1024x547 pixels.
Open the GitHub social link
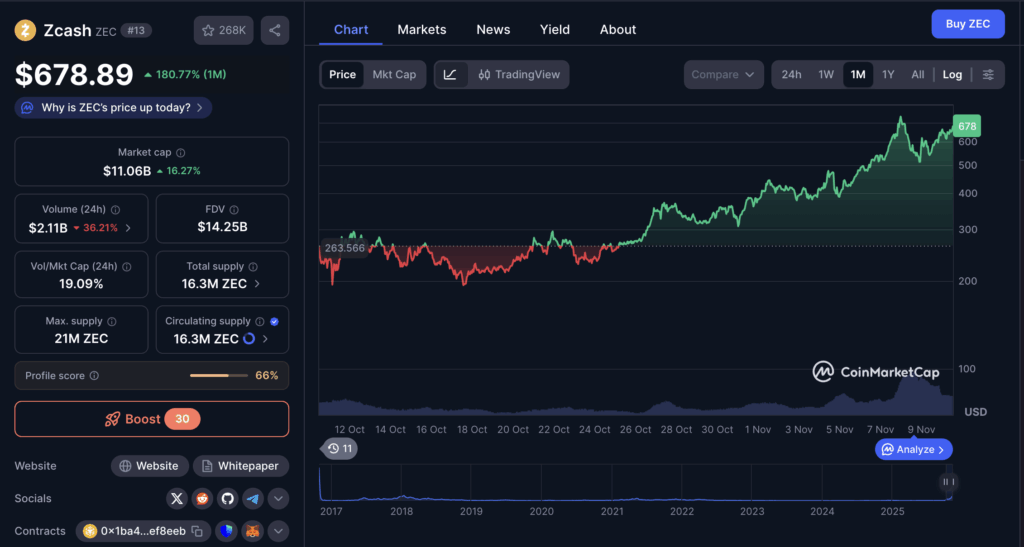coord(227,499)
